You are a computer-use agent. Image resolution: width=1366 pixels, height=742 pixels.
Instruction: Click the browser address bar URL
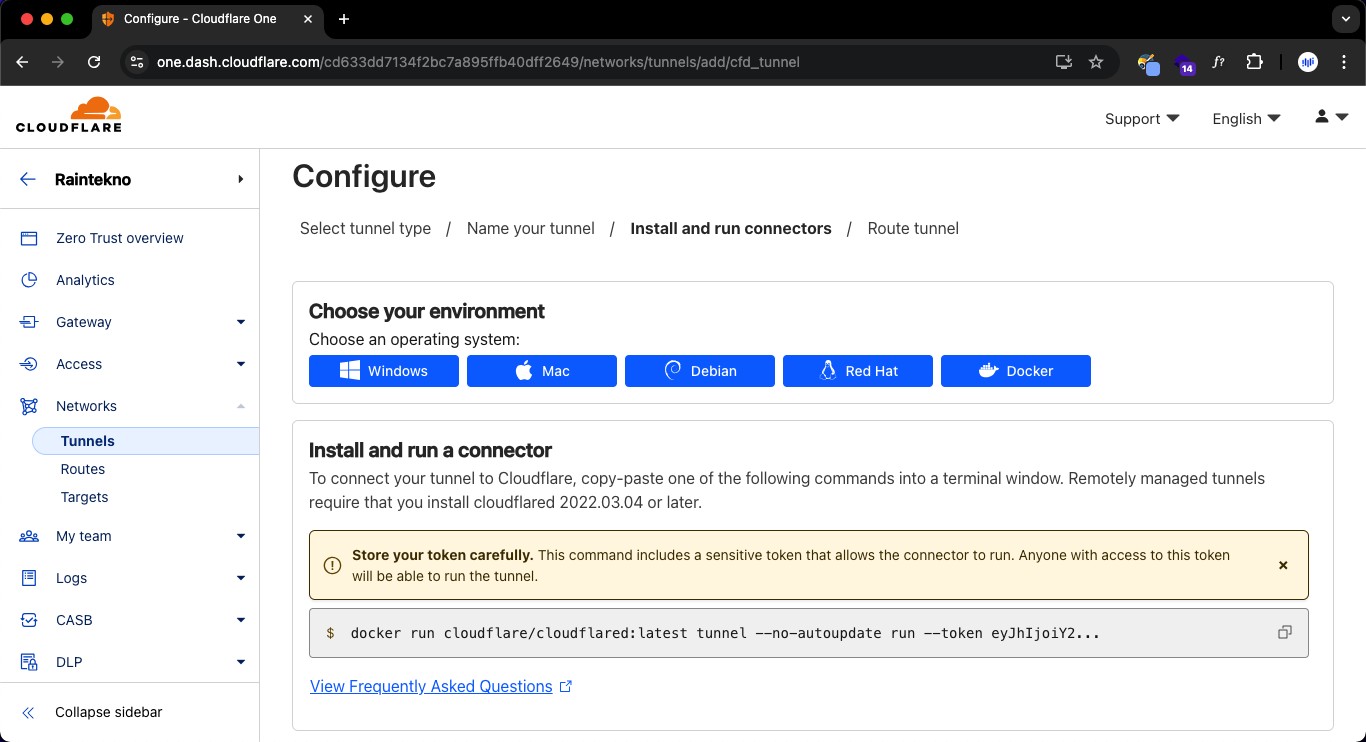click(x=478, y=62)
